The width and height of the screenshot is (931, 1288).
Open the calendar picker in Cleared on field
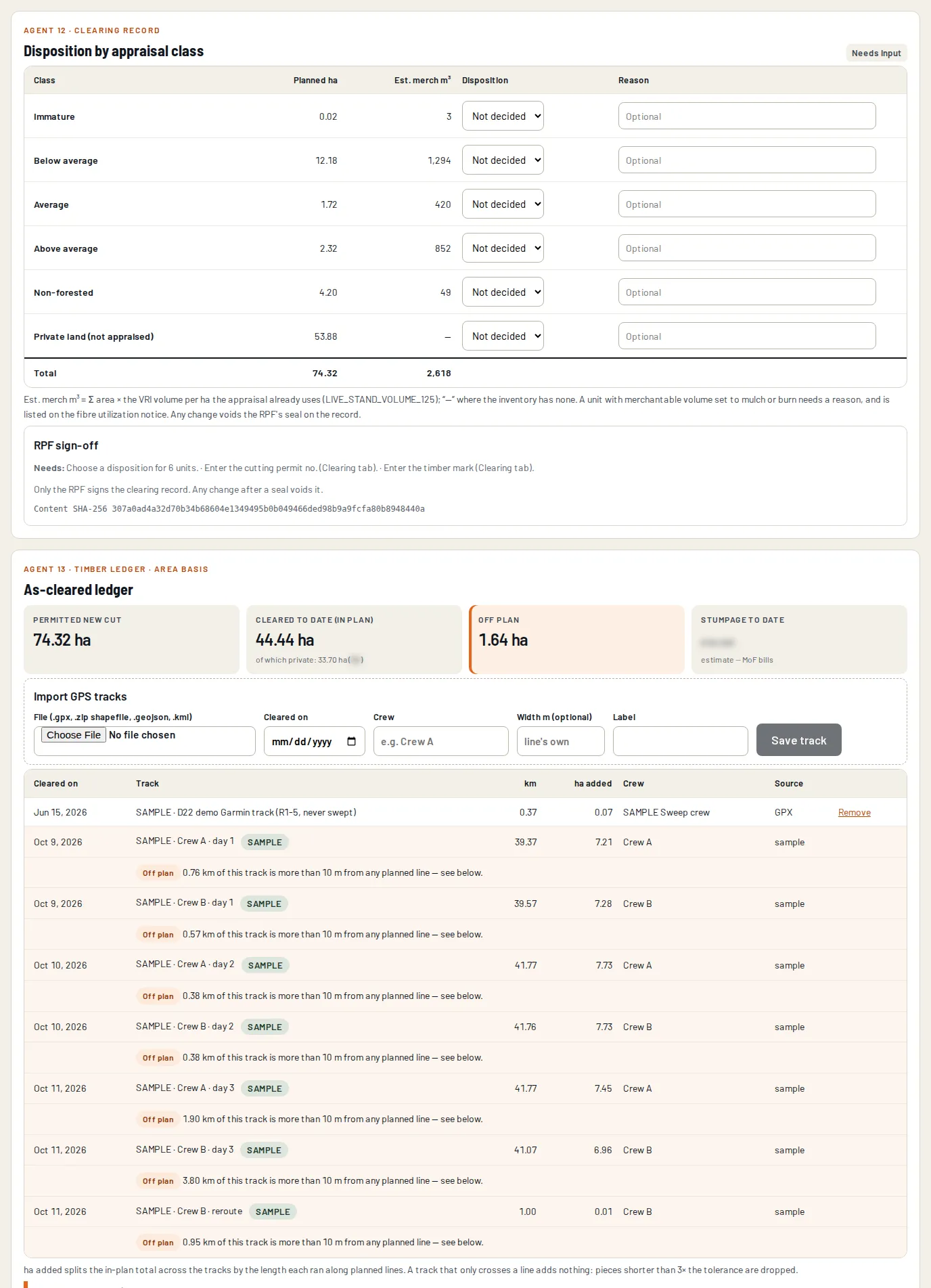[351, 742]
